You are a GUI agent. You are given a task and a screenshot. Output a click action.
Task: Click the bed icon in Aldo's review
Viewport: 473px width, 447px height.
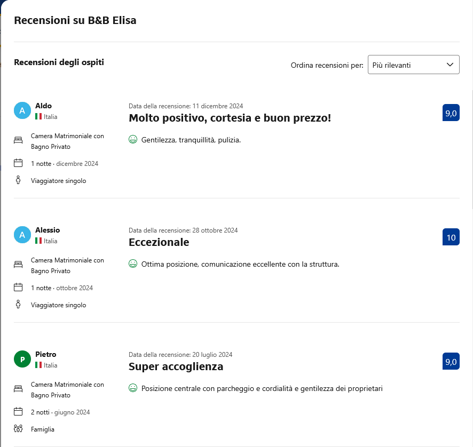tap(18, 140)
